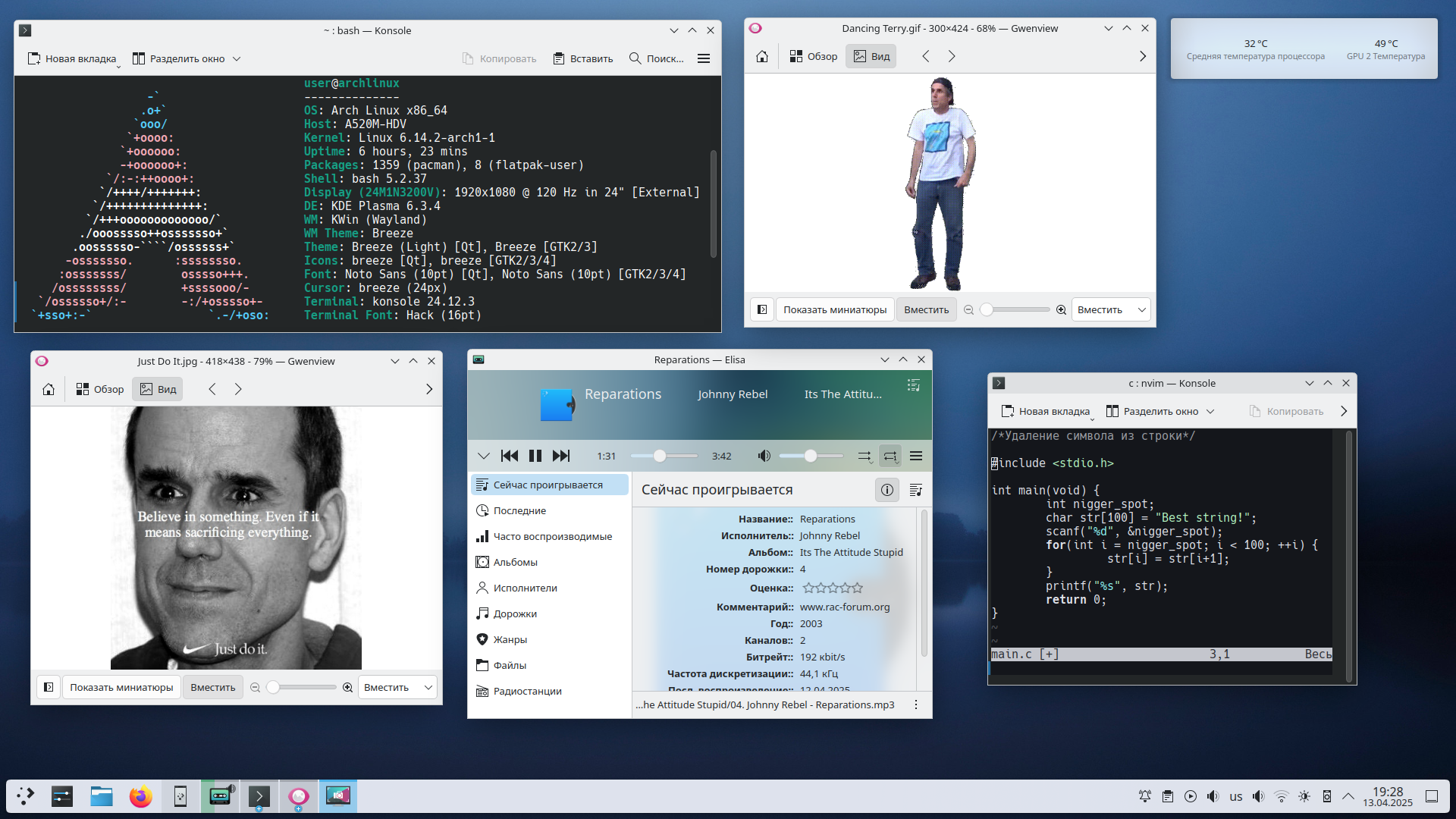Click Вставить in bash Konsole toolbar

coord(582,58)
